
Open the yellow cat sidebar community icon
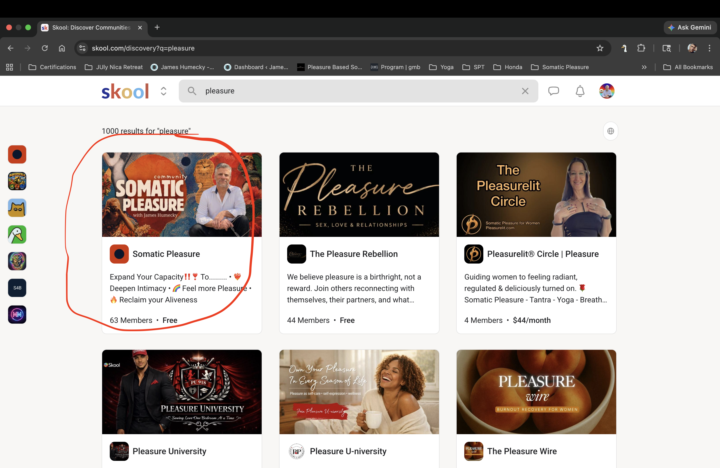(17, 208)
